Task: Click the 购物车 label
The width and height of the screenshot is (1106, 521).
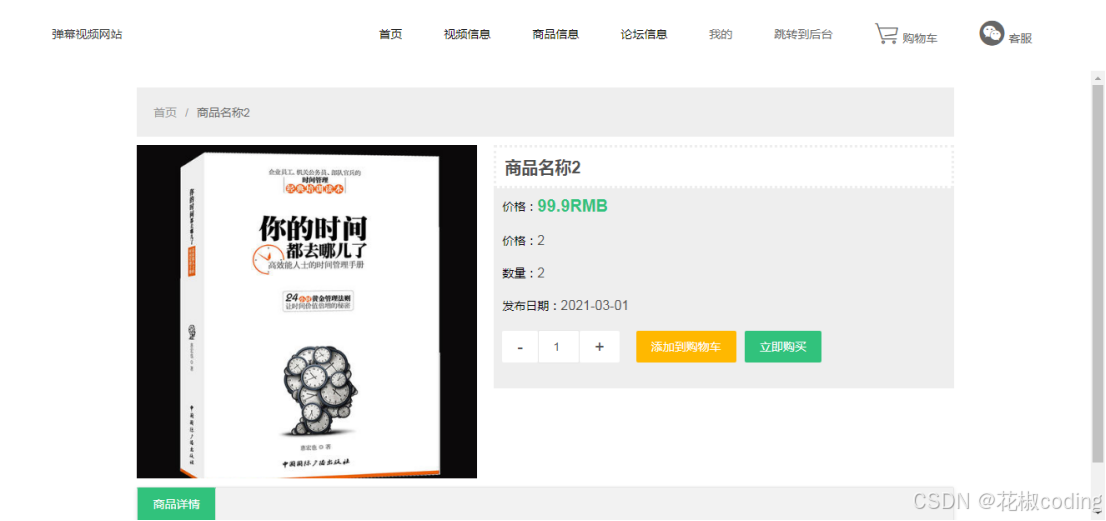Action: point(920,39)
